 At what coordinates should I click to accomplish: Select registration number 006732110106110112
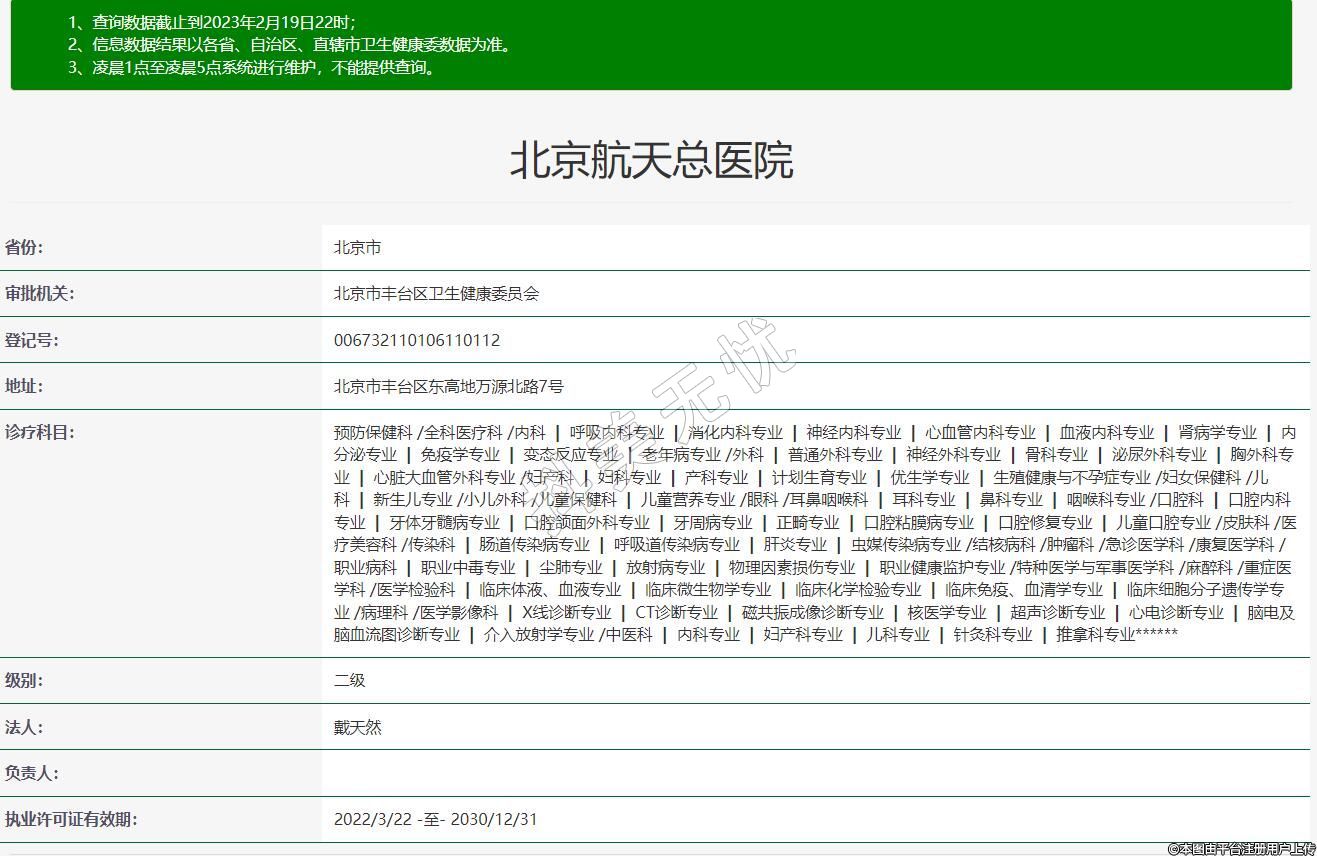[416, 340]
